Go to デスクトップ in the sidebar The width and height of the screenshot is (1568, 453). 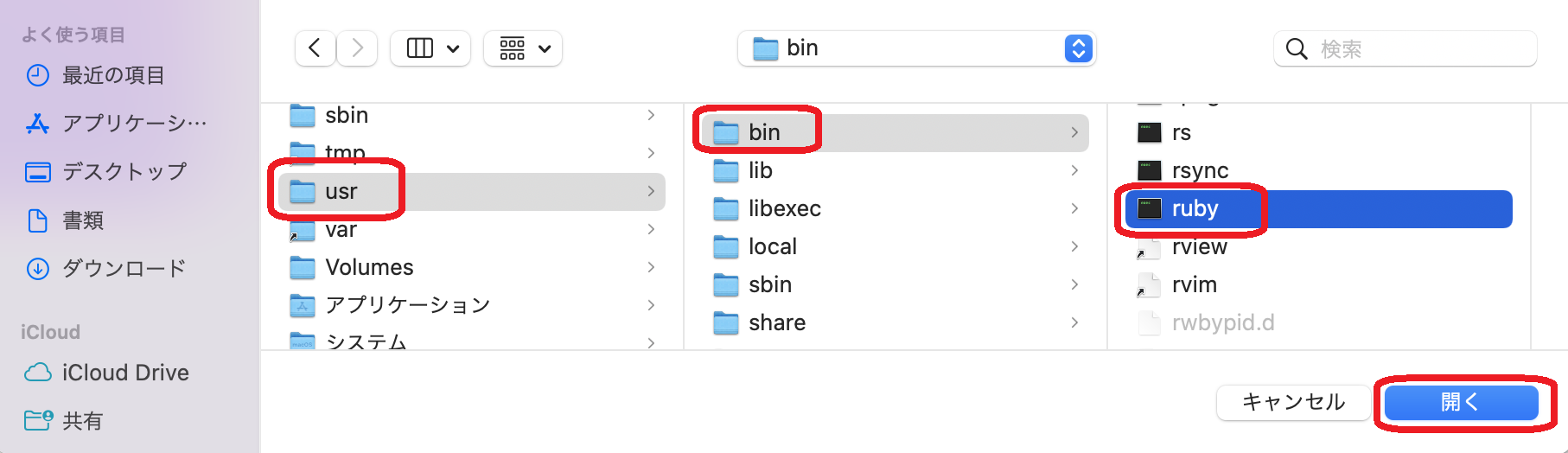(x=124, y=172)
